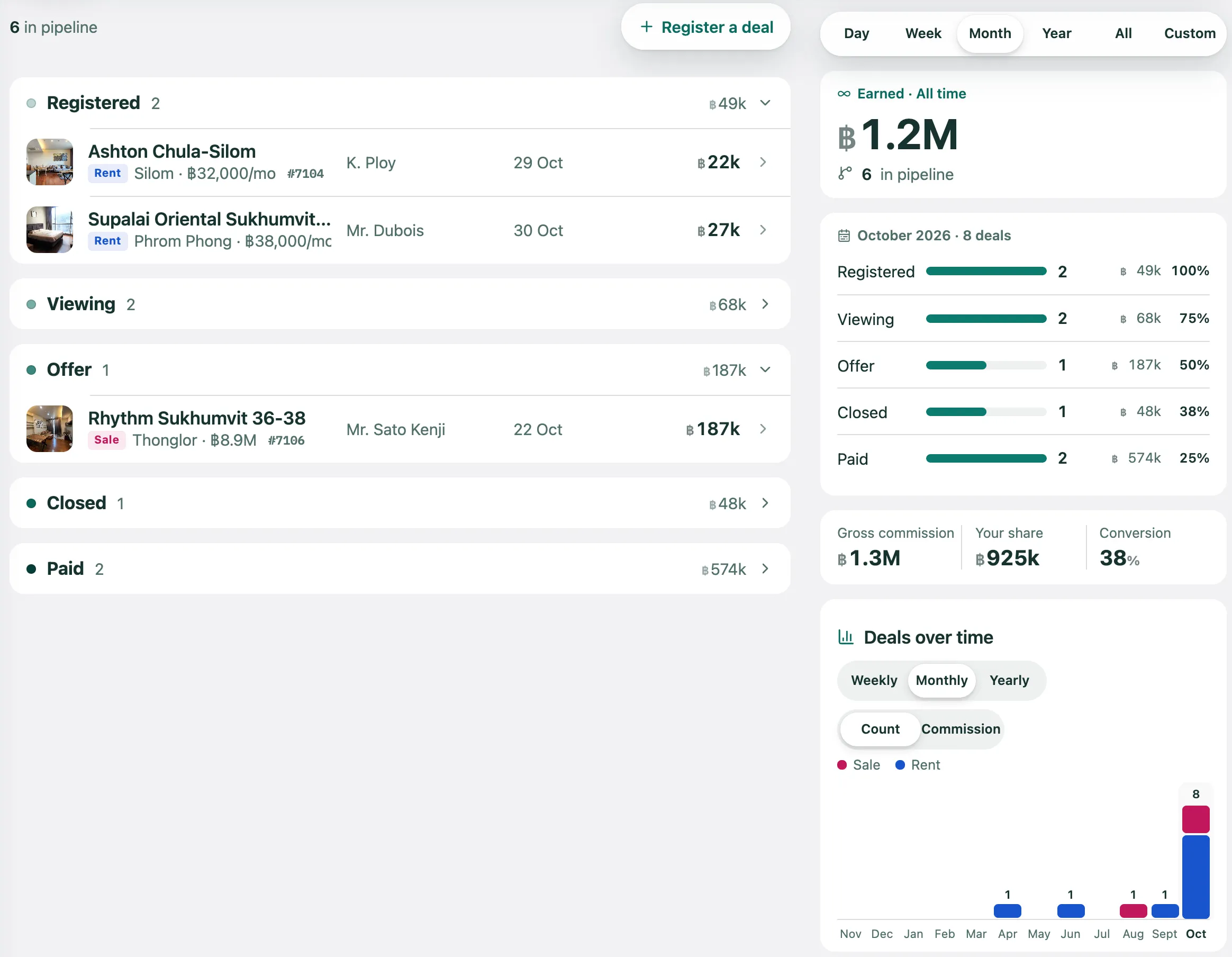Click the Paid stage status dot
This screenshot has height=957, width=1232.
coord(32,569)
